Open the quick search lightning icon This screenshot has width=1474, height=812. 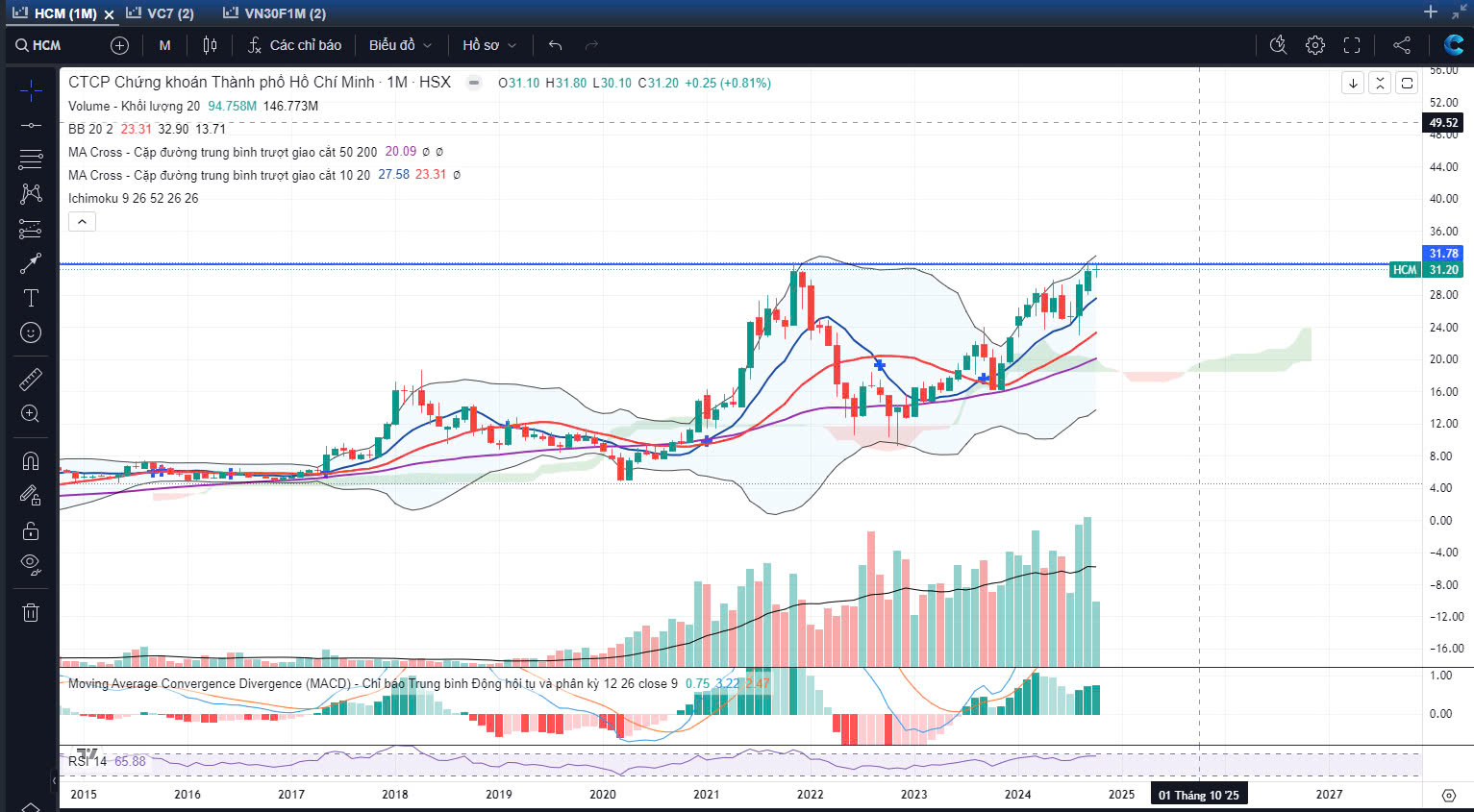click(1278, 45)
